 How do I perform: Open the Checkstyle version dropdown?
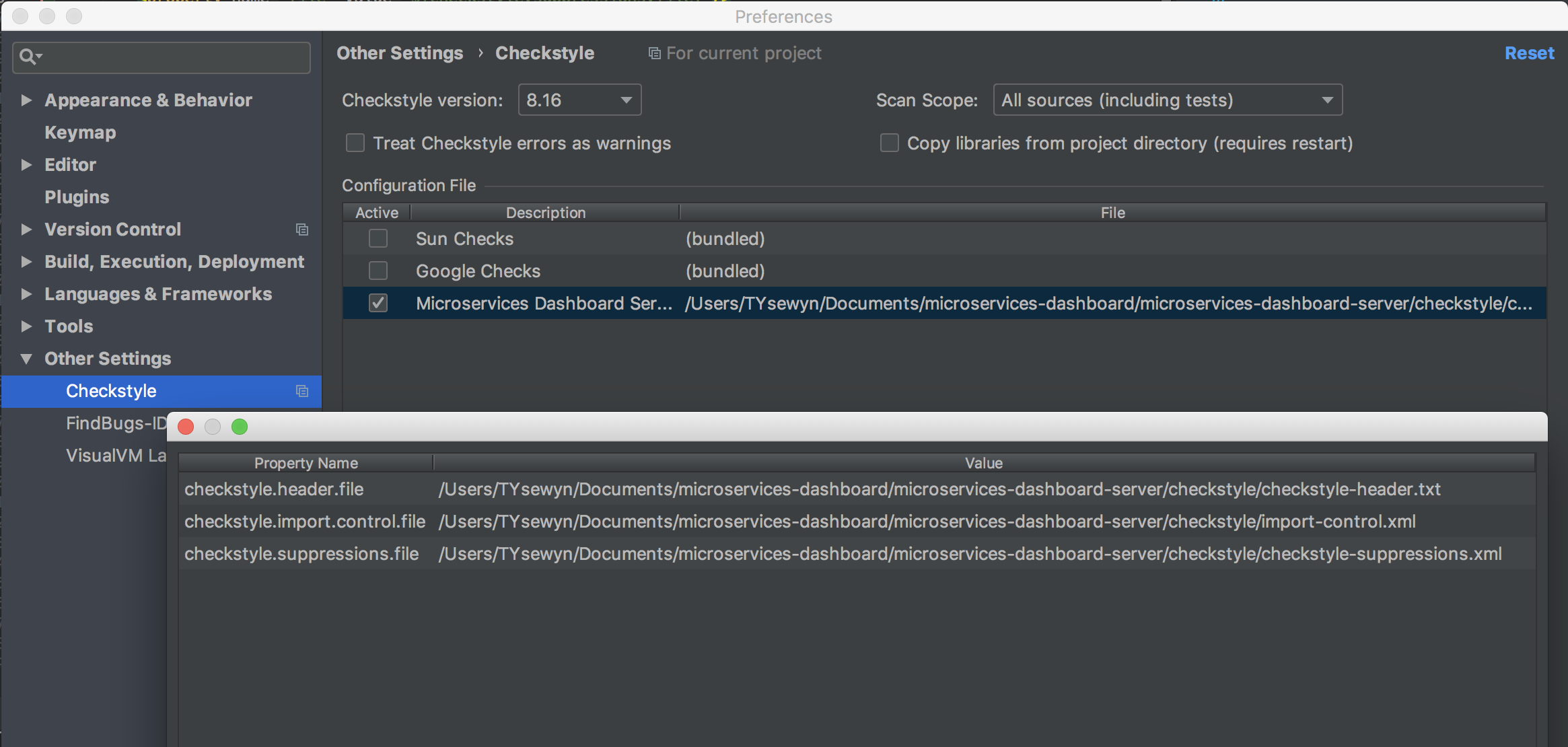(x=579, y=100)
